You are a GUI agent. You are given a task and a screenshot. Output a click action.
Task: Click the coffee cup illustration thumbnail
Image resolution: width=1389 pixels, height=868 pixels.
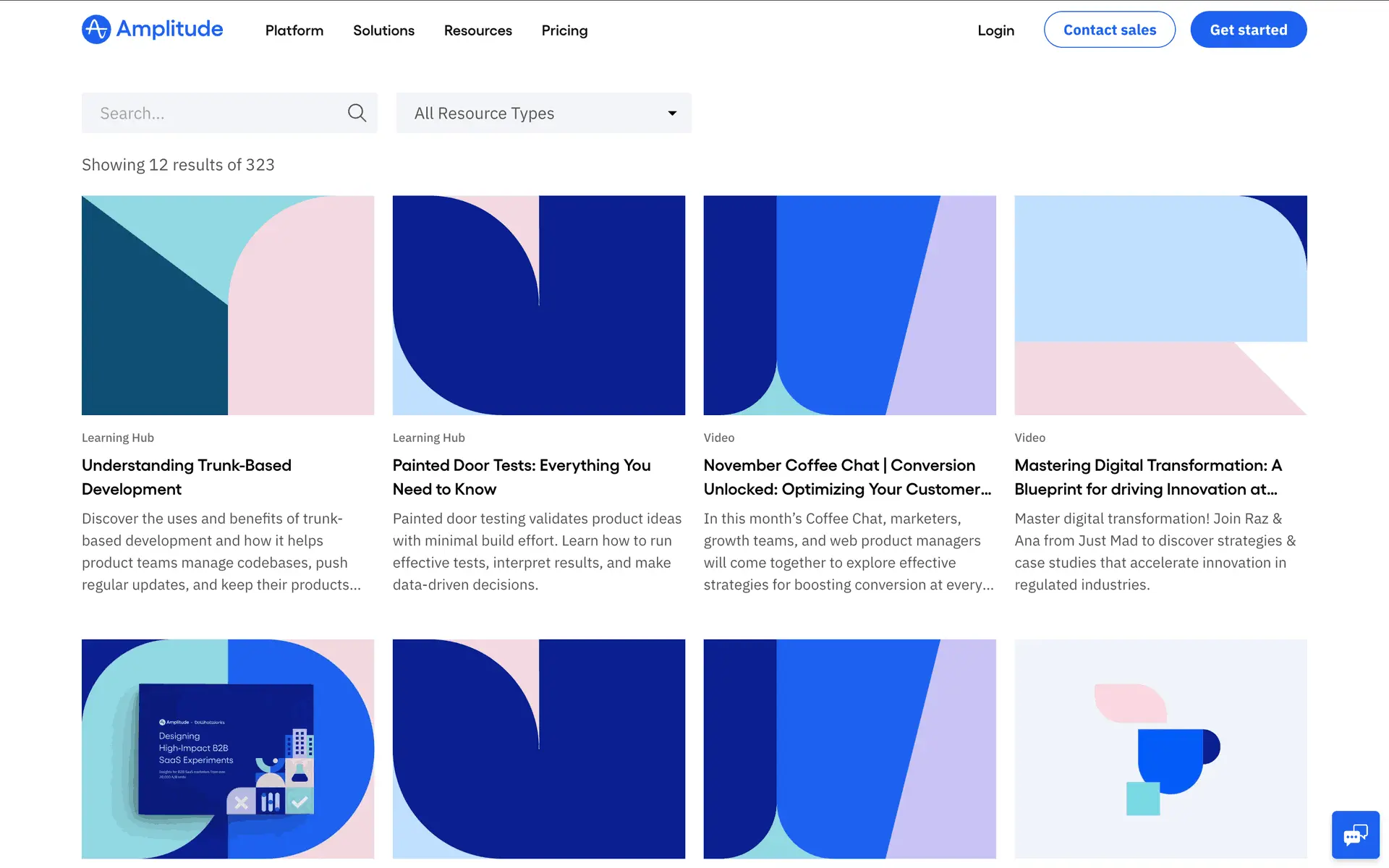point(1160,749)
